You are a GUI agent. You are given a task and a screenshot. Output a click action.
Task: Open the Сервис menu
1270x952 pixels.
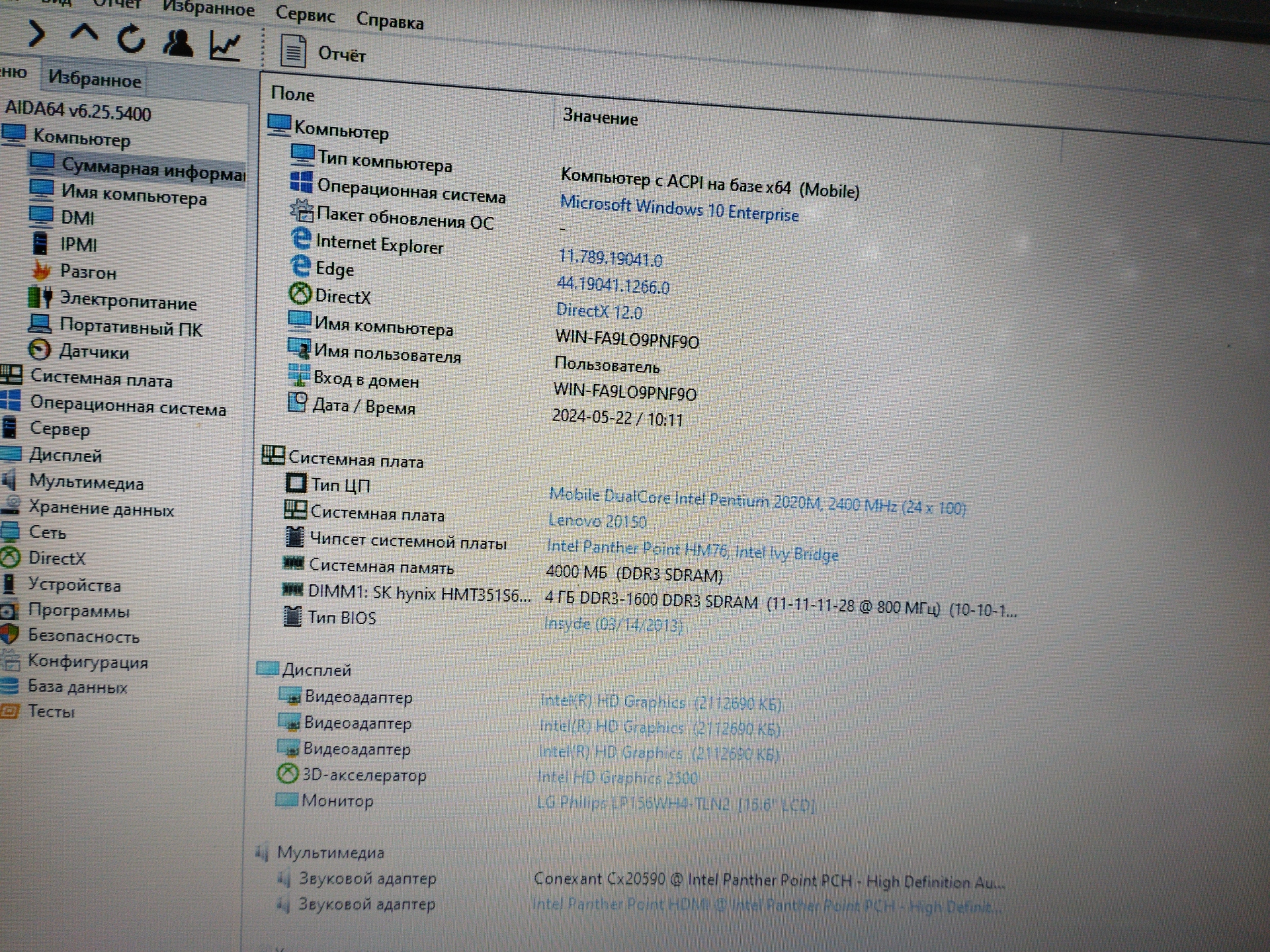(305, 15)
